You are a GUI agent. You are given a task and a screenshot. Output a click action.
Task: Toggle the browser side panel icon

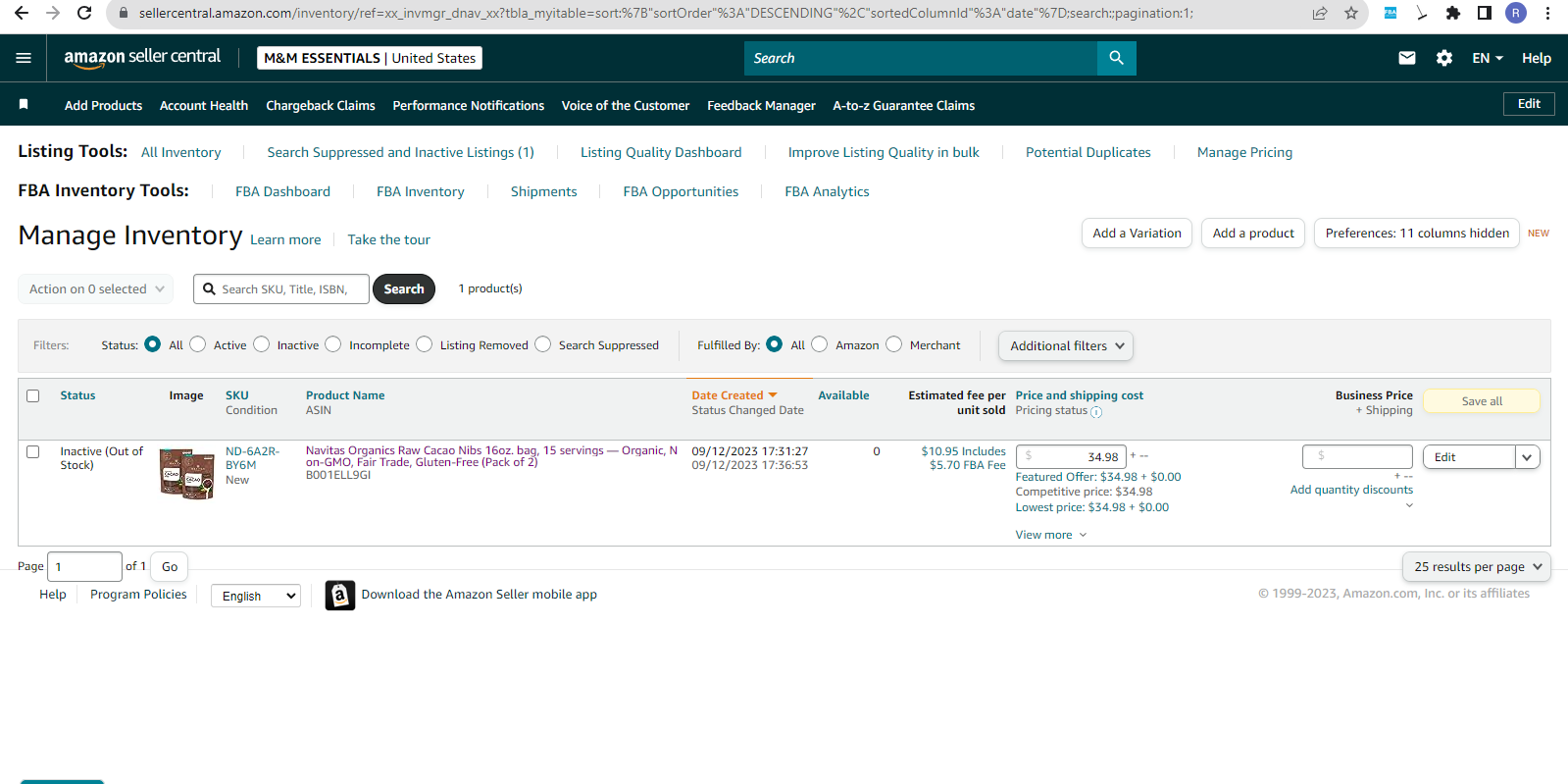tap(1485, 13)
